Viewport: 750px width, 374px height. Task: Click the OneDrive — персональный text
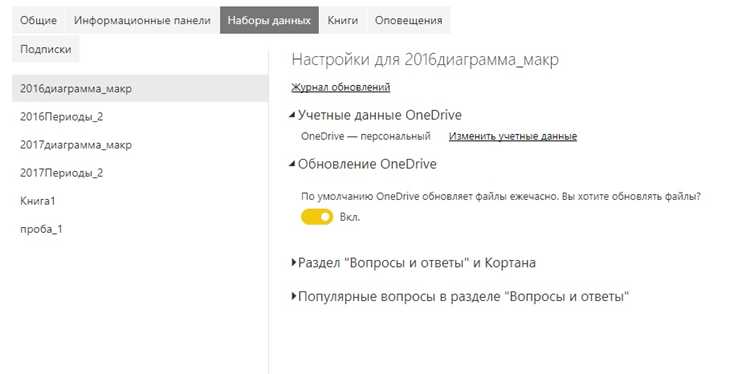(x=366, y=136)
